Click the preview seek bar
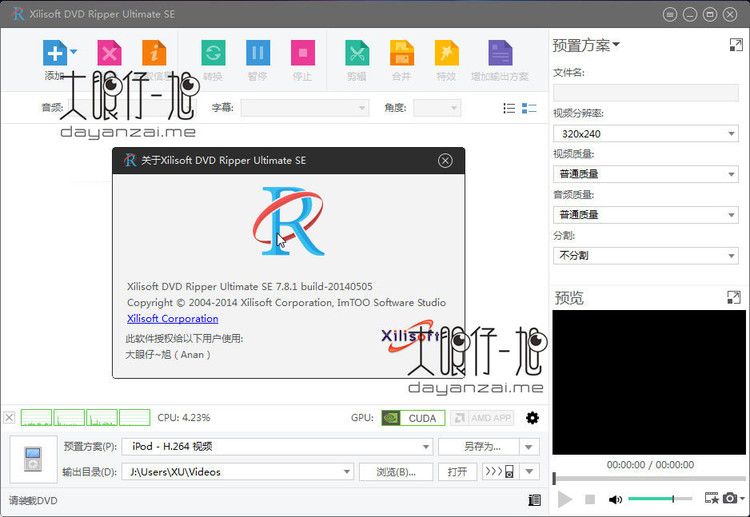This screenshot has height=517, width=750. (649, 478)
